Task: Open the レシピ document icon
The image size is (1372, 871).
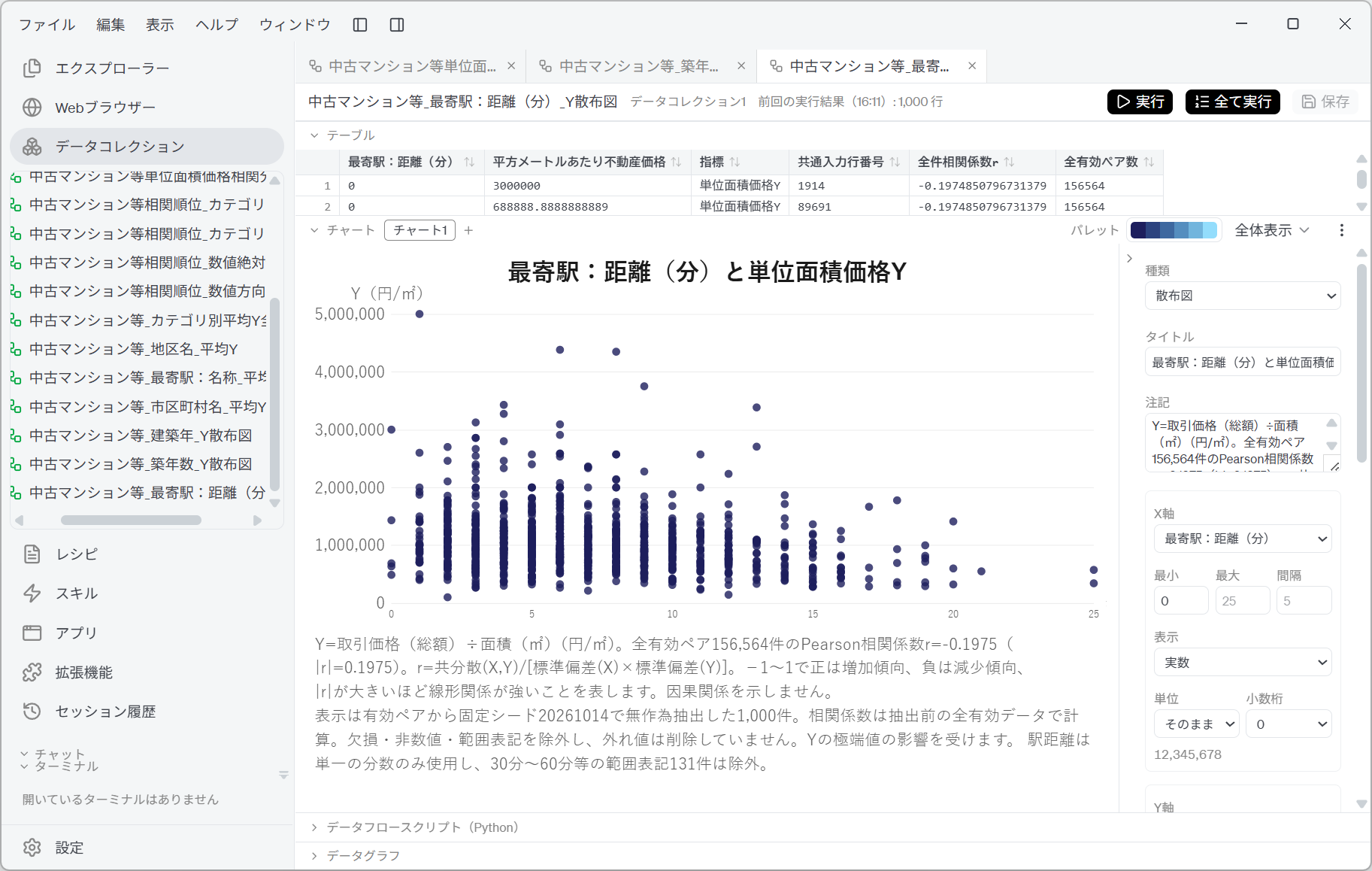Action: 32,554
